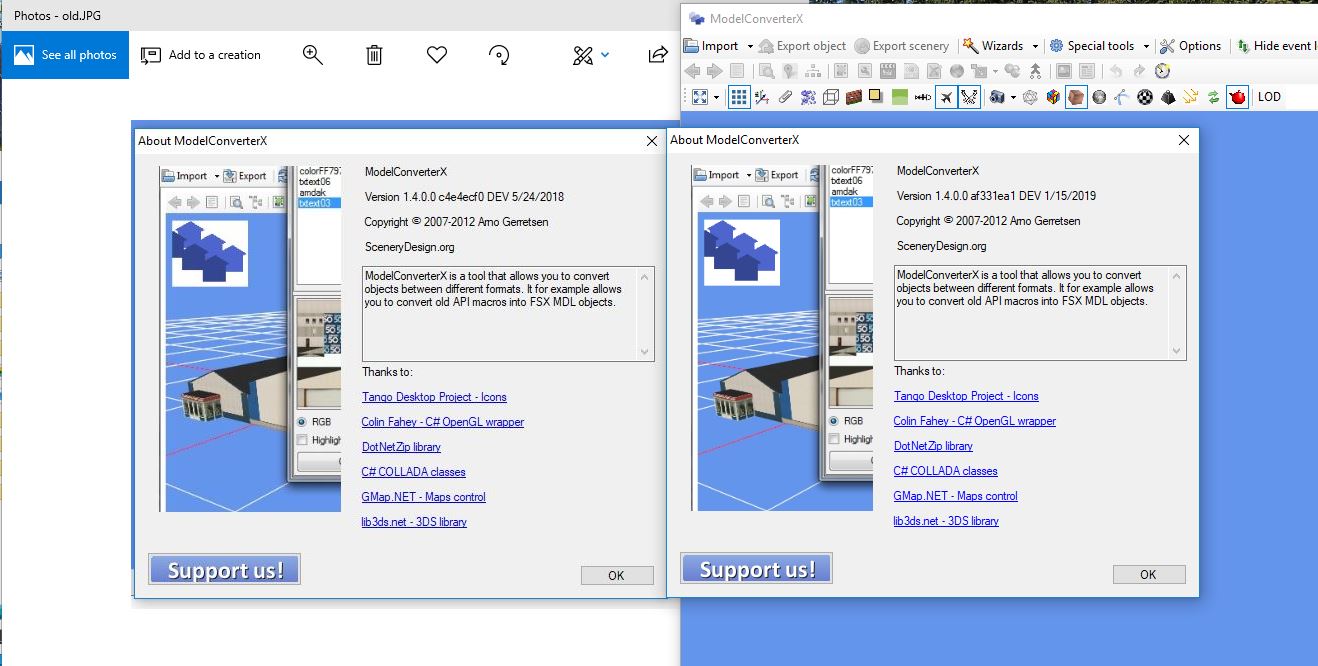Click the yellow double arrows icon
Image resolution: width=1318 pixels, height=666 pixels.
(1190, 97)
